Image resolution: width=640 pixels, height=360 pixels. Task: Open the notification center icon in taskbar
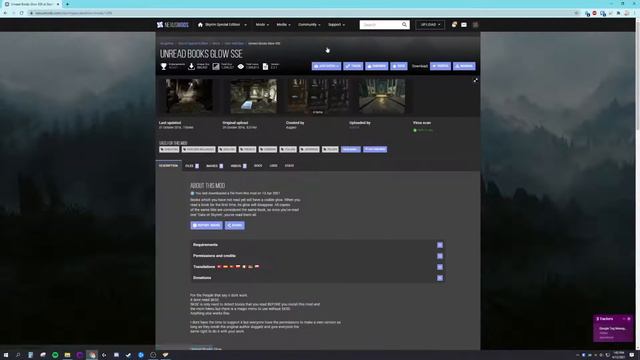point(632,355)
